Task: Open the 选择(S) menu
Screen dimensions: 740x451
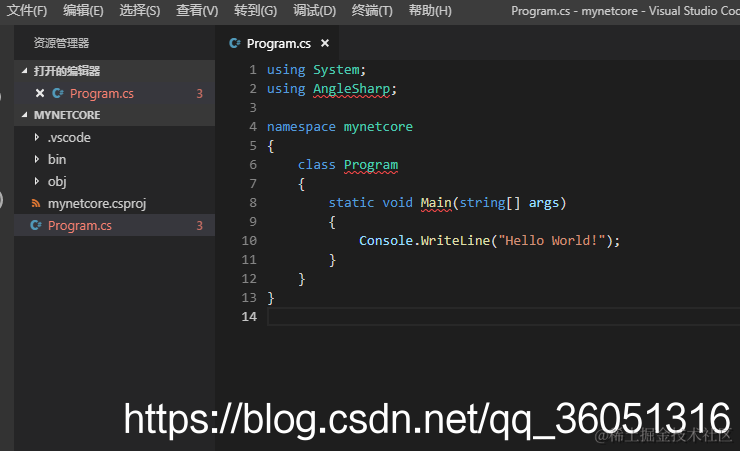Action: point(140,10)
